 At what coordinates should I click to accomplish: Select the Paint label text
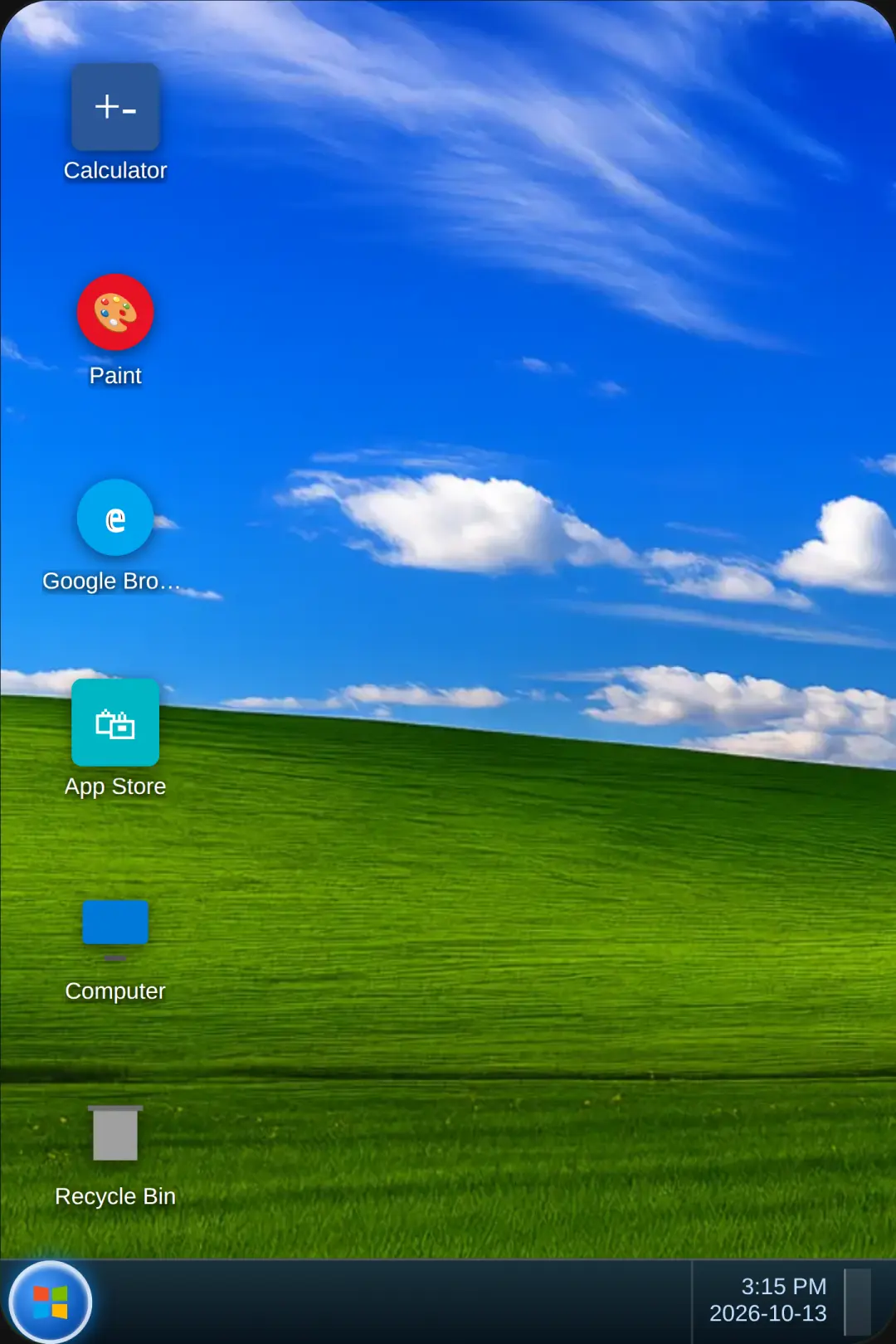(x=115, y=376)
